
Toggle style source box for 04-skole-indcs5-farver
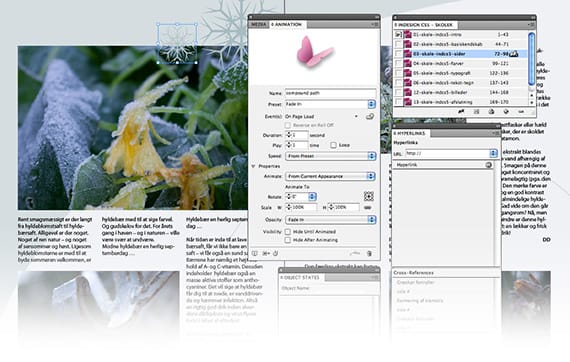tap(398, 64)
